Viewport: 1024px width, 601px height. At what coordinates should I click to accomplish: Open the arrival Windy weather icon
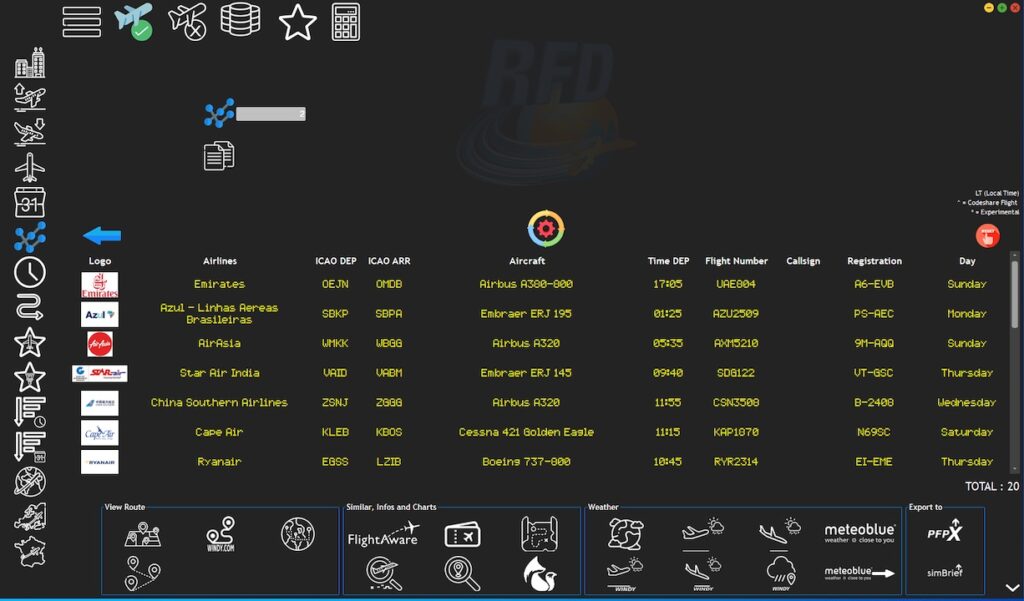point(703,574)
